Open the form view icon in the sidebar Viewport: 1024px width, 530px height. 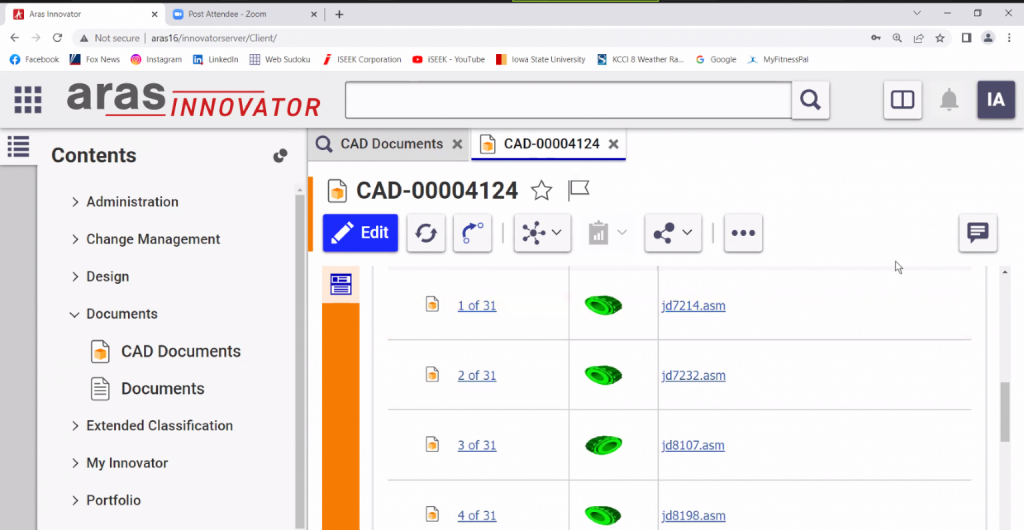(341, 284)
